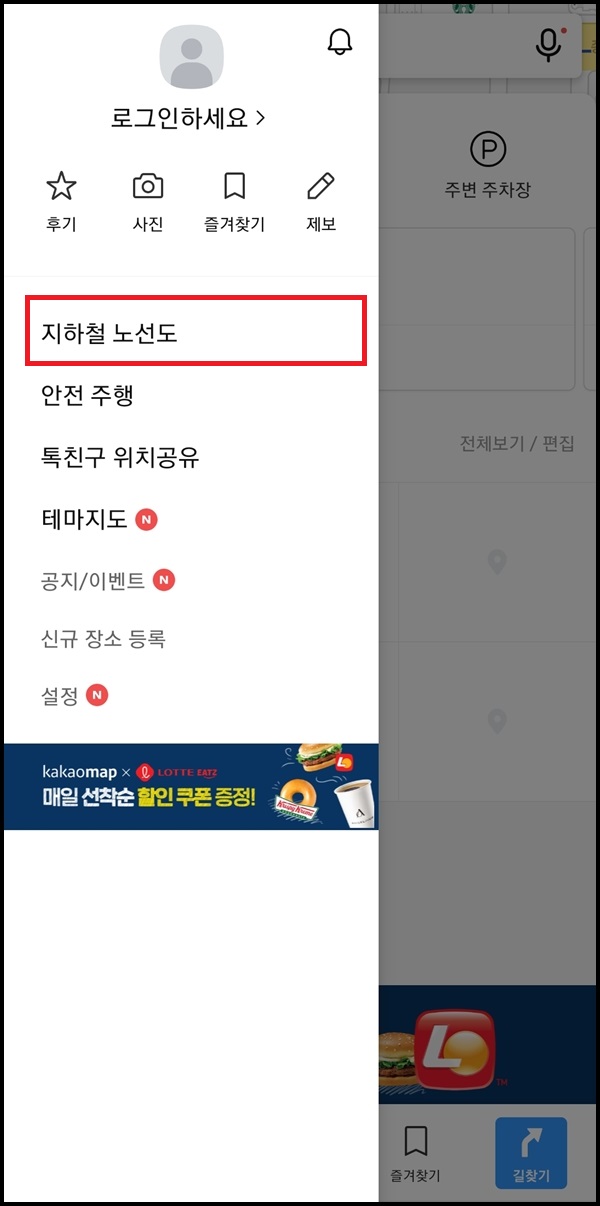Tap the microphone voice search icon
600x1206 pixels.
[549, 45]
